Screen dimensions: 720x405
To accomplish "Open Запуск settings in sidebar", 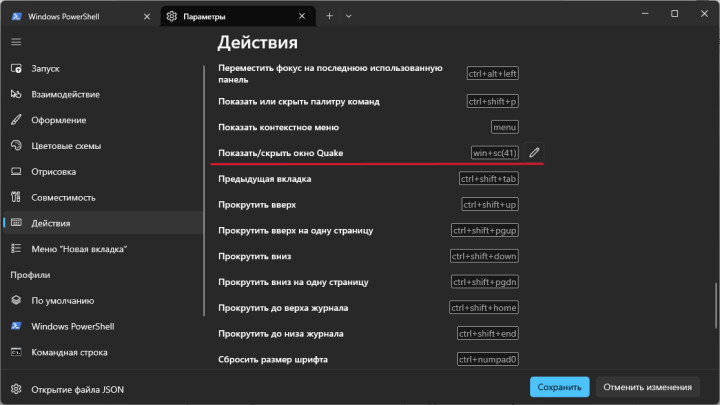I will point(46,68).
